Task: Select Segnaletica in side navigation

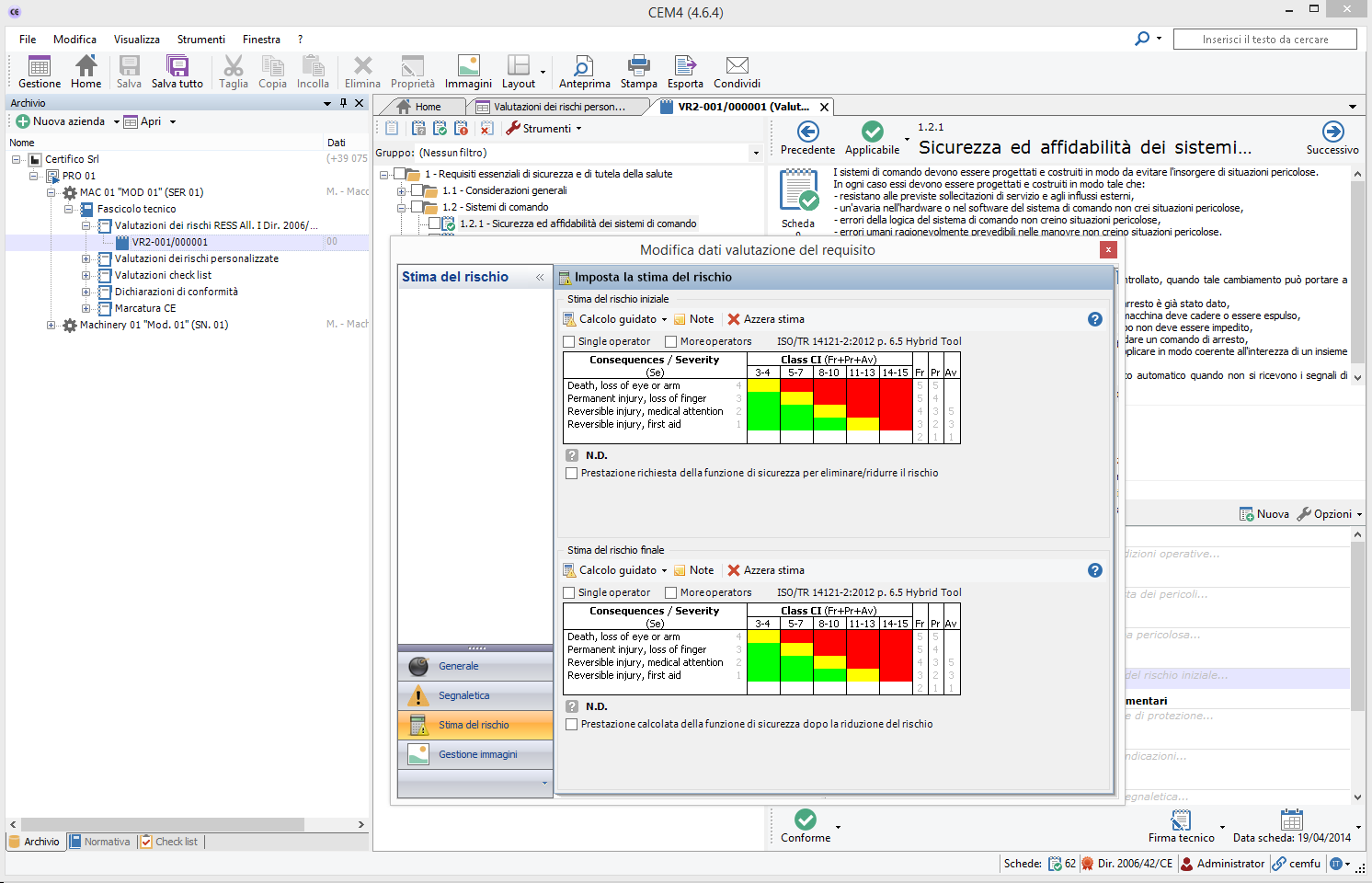Action: pos(463,695)
